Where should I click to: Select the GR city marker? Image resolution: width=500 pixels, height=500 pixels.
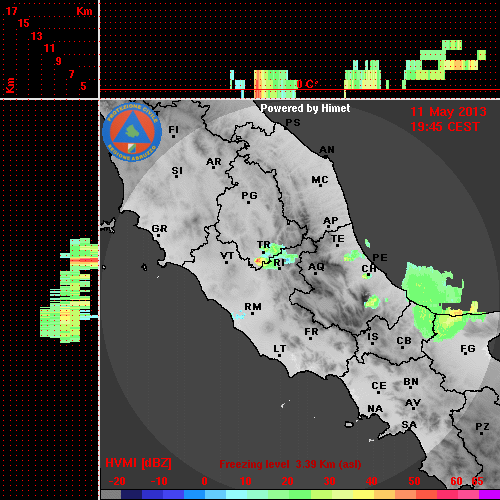click(x=158, y=235)
